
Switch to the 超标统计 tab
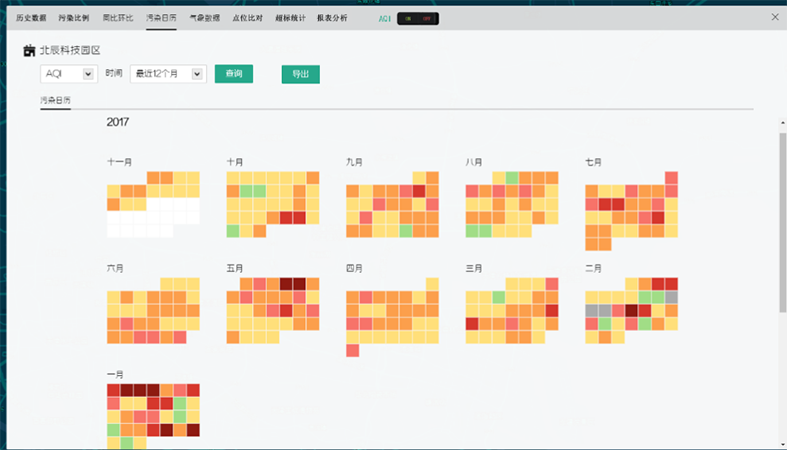pyautogui.click(x=289, y=18)
